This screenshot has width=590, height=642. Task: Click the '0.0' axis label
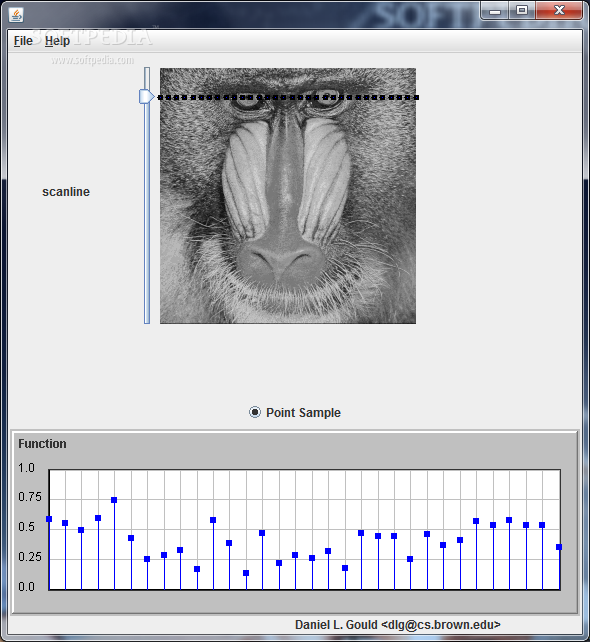pos(27,587)
